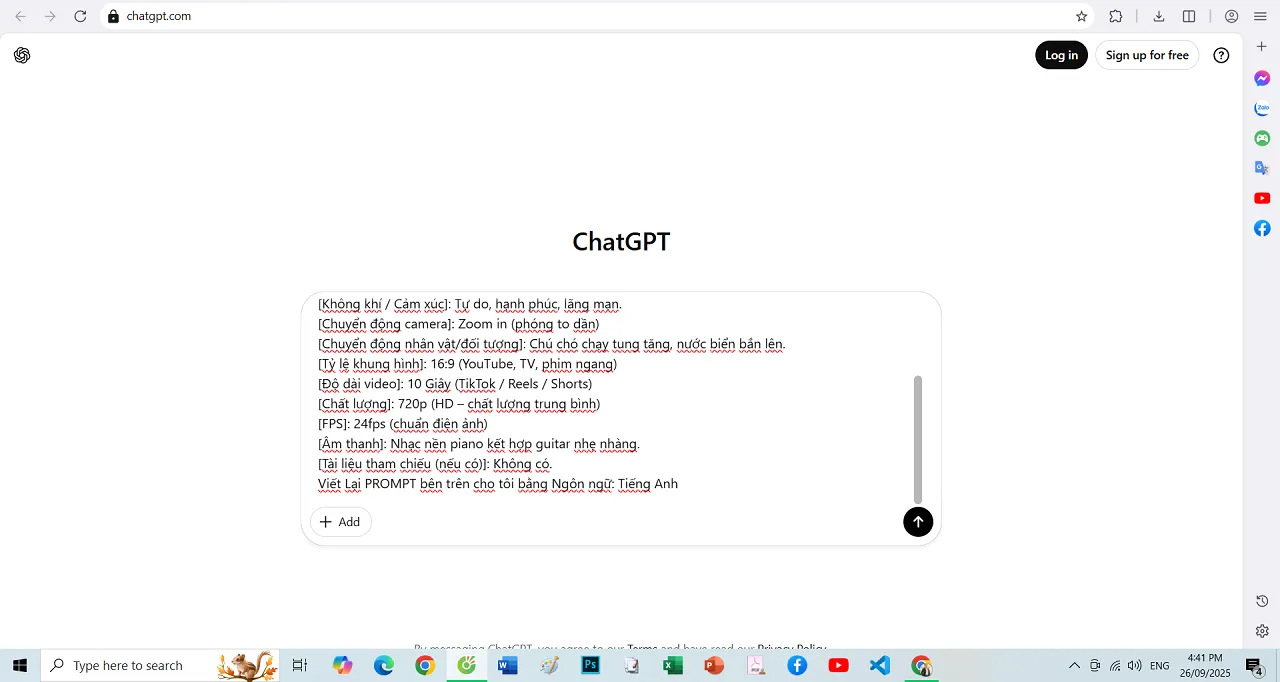Click the ChatGPT logo
Screen dimensions: 1280x682
[x=22, y=55]
